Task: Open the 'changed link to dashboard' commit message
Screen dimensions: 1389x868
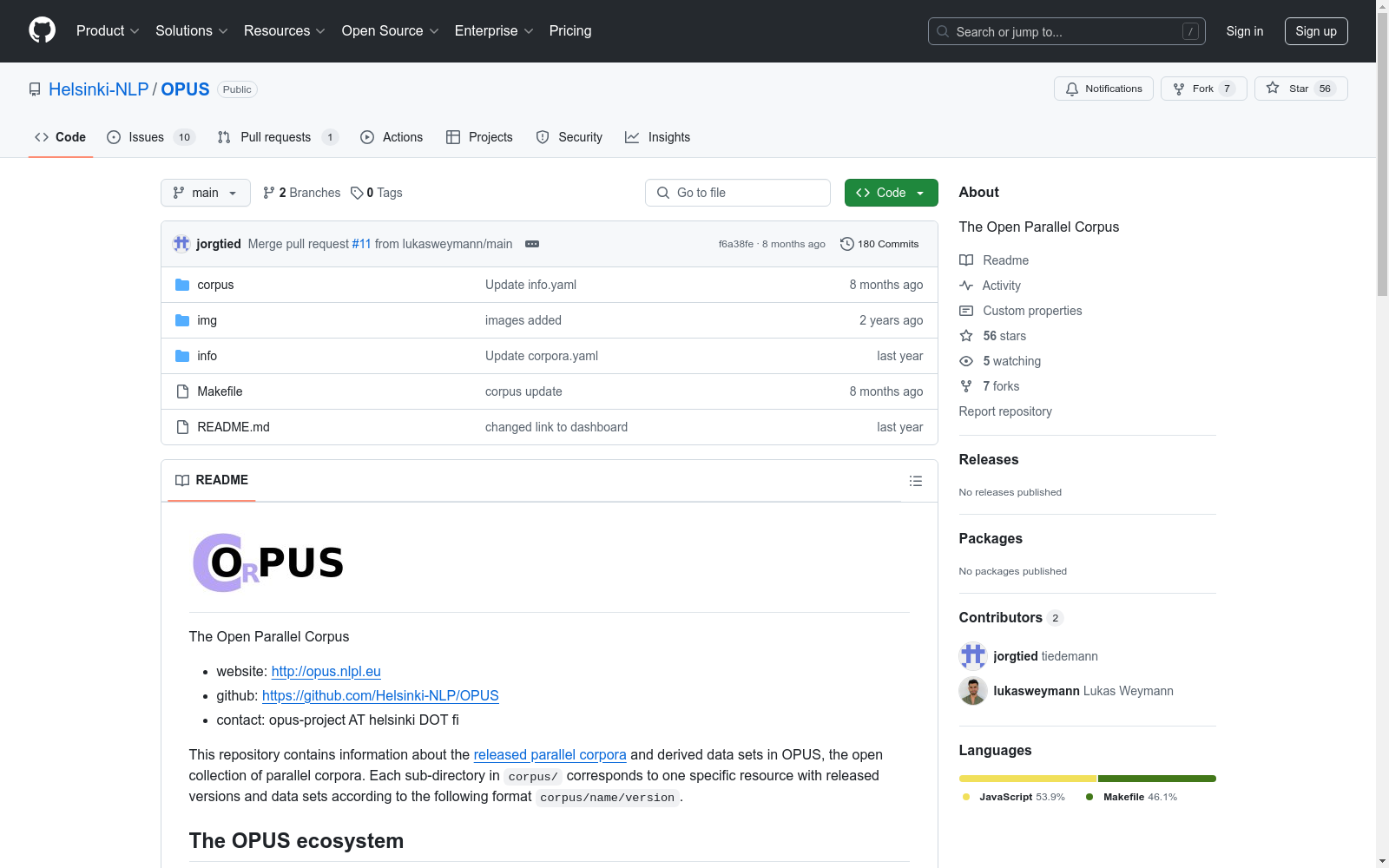Action: pyautogui.click(x=556, y=427)
